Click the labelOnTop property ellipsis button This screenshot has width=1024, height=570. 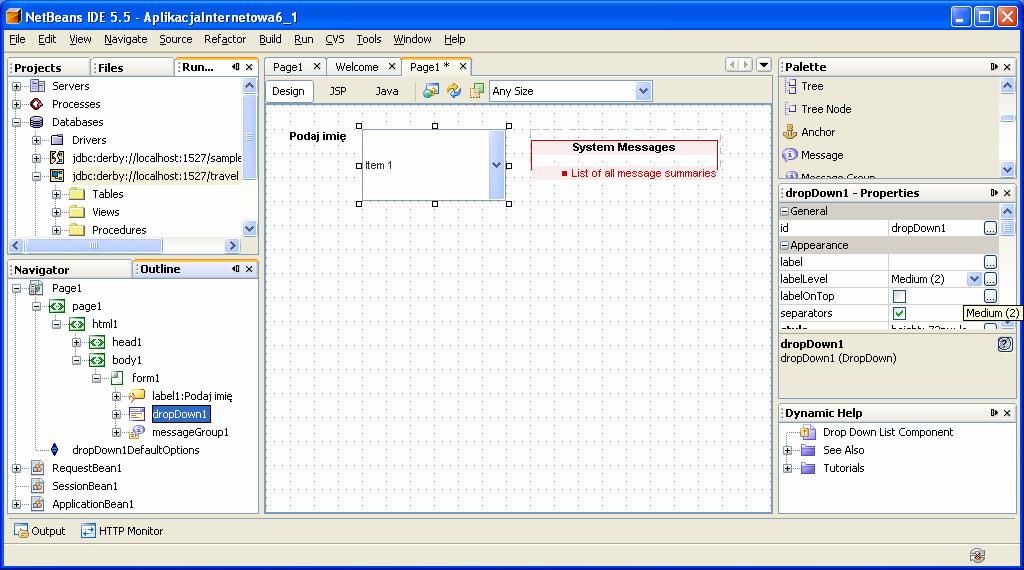[990, 296]
